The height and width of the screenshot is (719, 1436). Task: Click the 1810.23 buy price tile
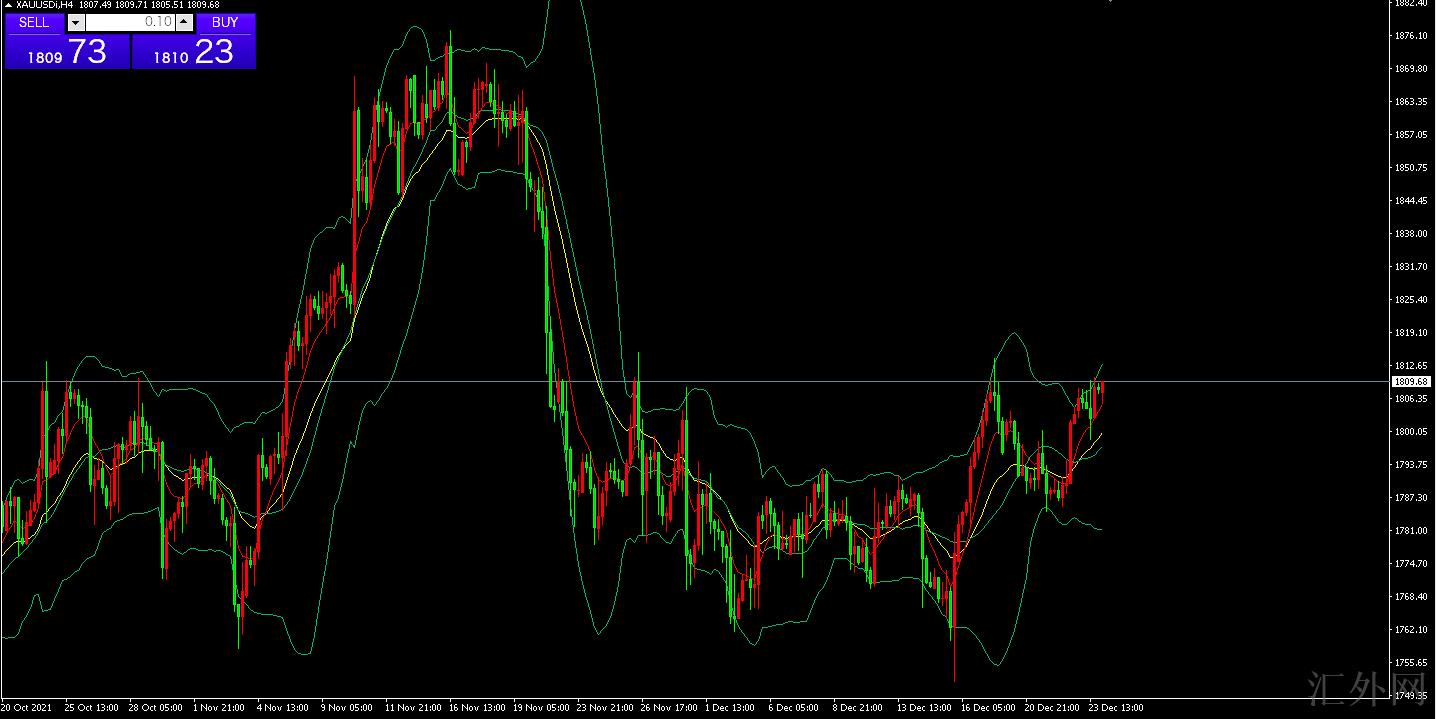[x=194, y=52]
